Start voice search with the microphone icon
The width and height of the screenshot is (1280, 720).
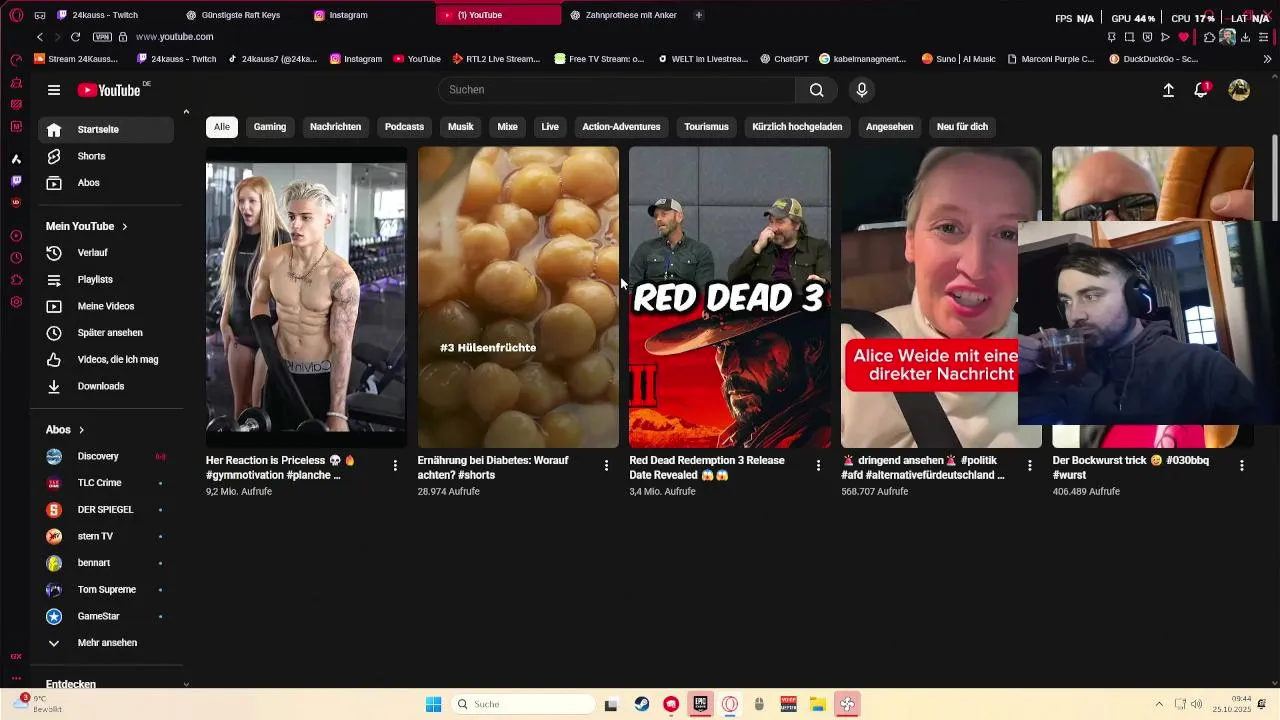click(x=862, y=90)
